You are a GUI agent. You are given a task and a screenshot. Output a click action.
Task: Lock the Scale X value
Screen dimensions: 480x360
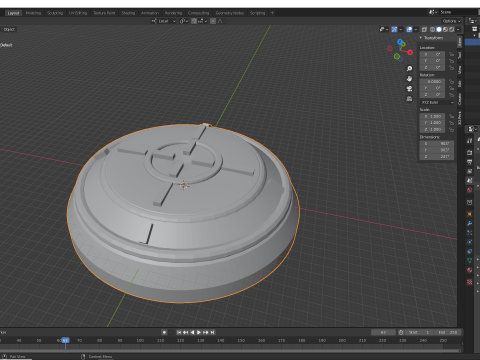(451, 116)
